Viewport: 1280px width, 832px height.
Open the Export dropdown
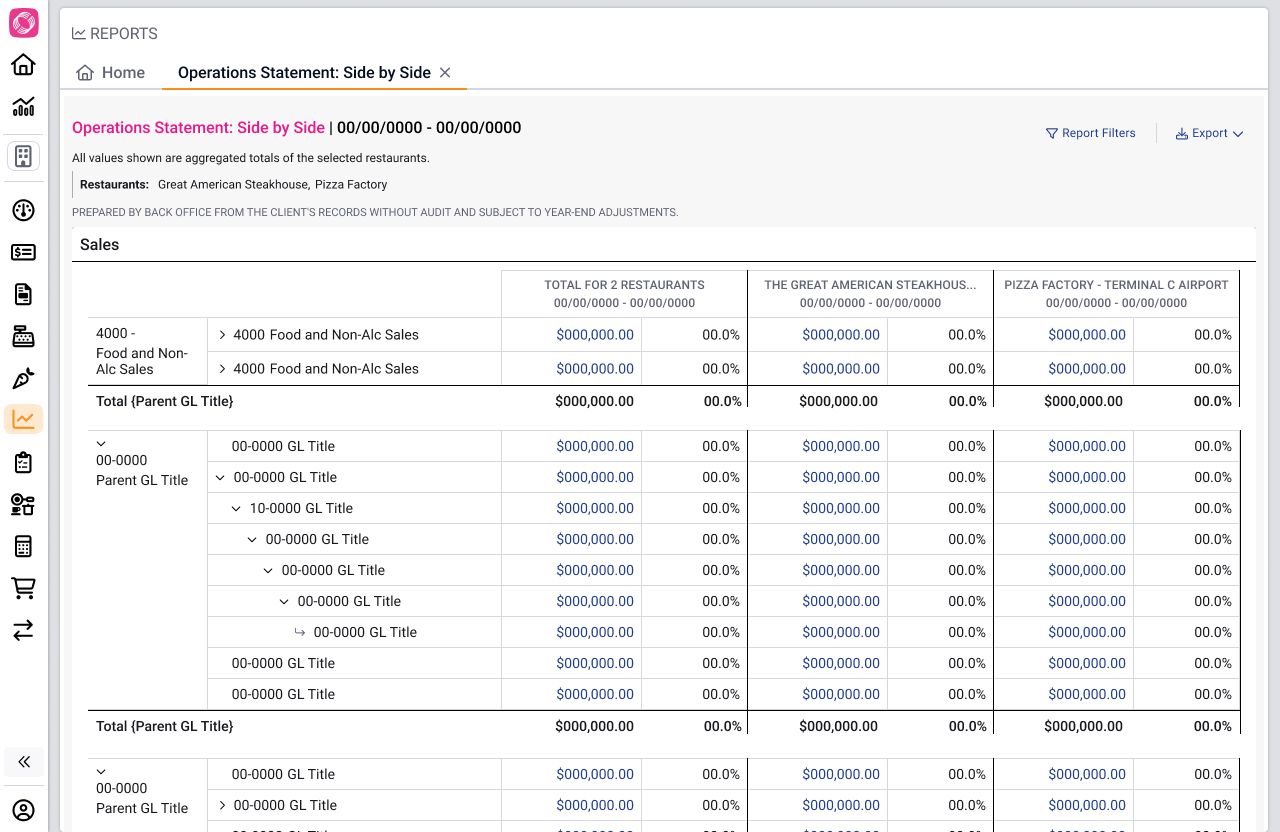[x=1209, y=133]
